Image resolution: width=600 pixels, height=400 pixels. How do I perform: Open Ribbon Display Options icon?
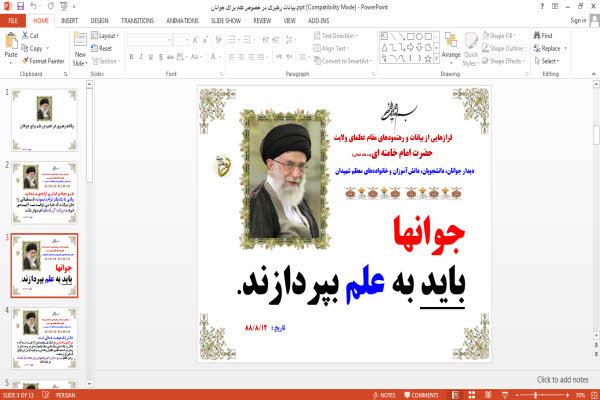pyautogui.click(x=555, y=6)
